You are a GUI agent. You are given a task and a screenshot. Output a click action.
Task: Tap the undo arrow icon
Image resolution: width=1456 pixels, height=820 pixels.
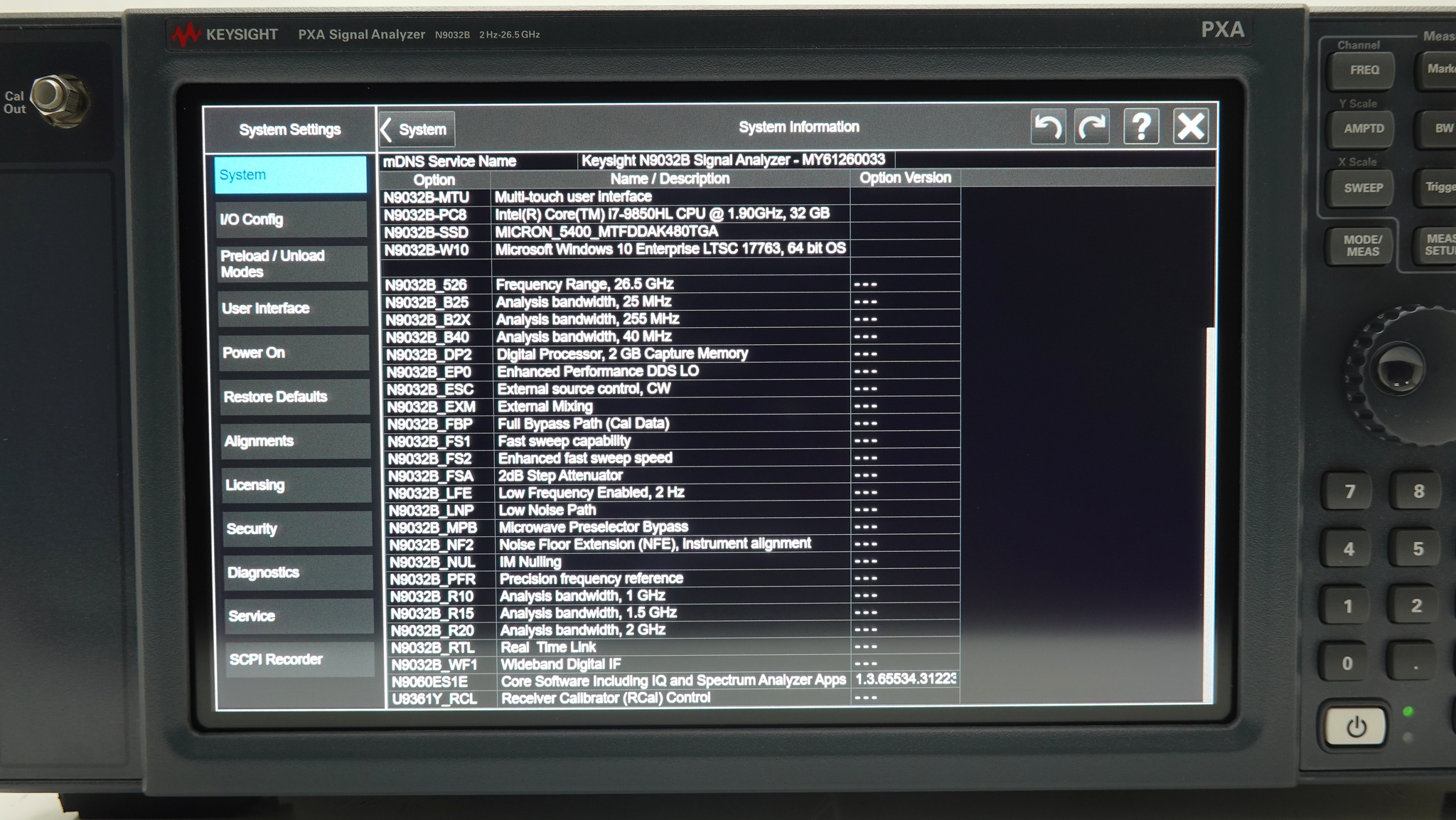1048,127
